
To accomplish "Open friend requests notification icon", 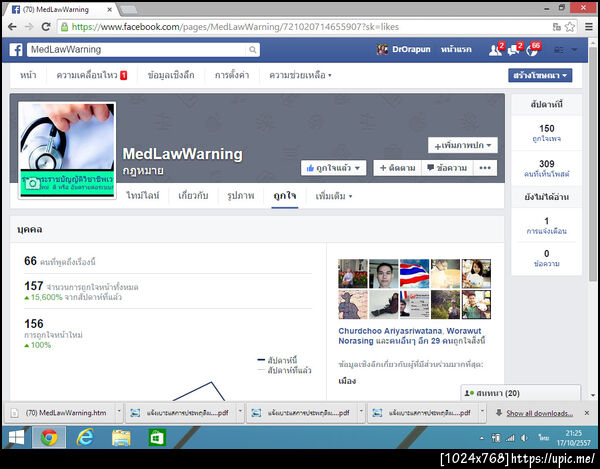I will pyautogui.click(x=496, y=50).
